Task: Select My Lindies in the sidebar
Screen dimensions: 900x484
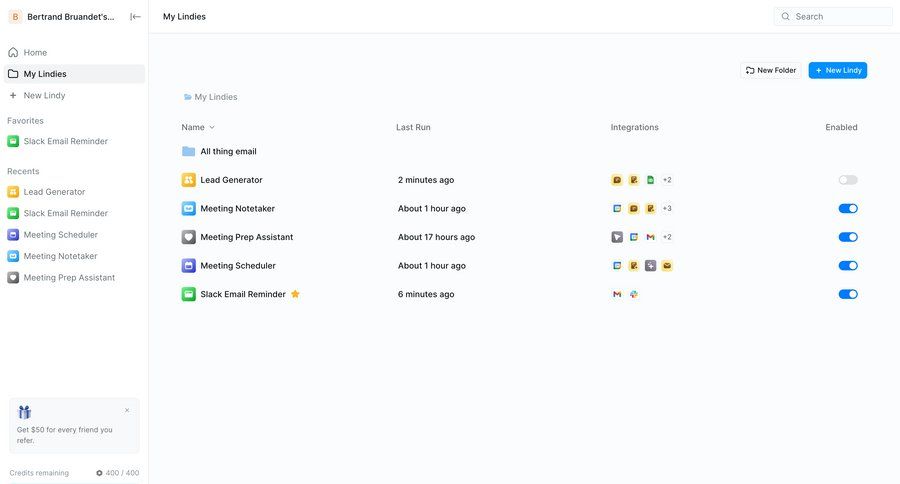Action: [74, 74]
